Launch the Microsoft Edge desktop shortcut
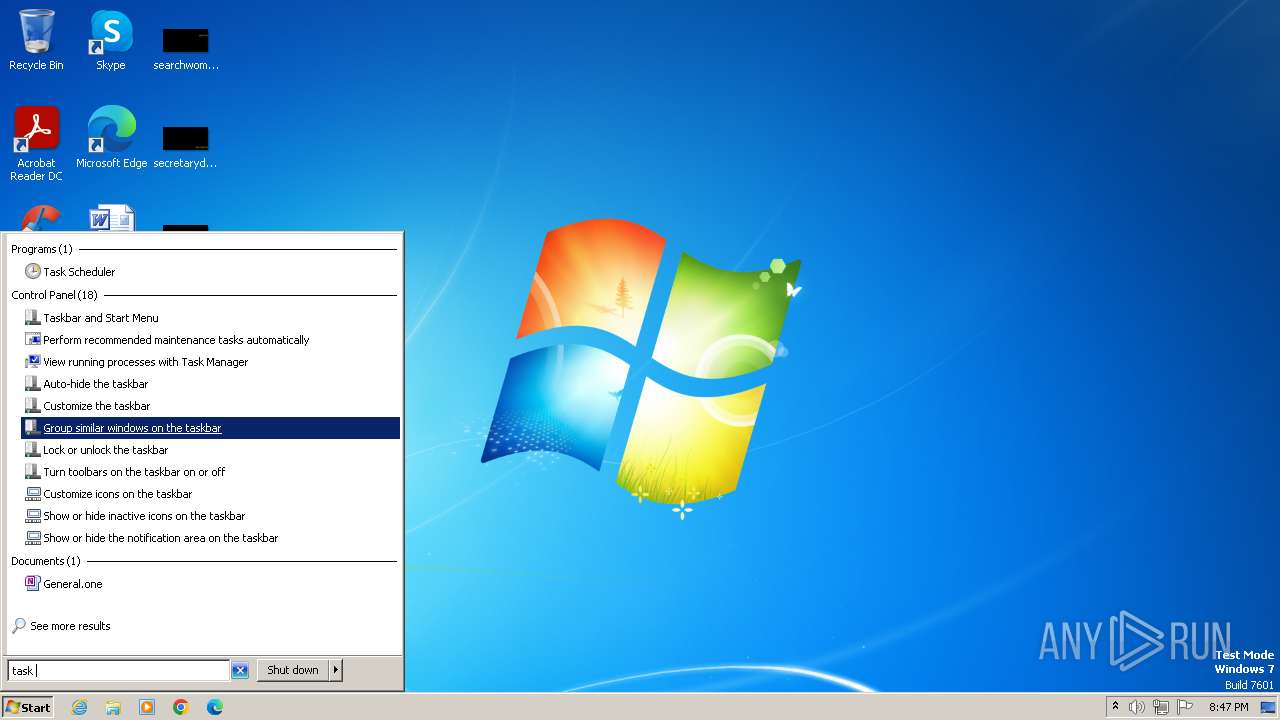This screenshot has height=720, width=1280. 111,137
